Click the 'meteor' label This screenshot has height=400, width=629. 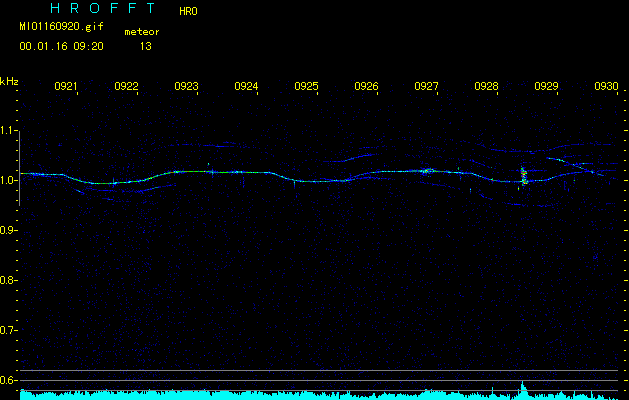142,32
